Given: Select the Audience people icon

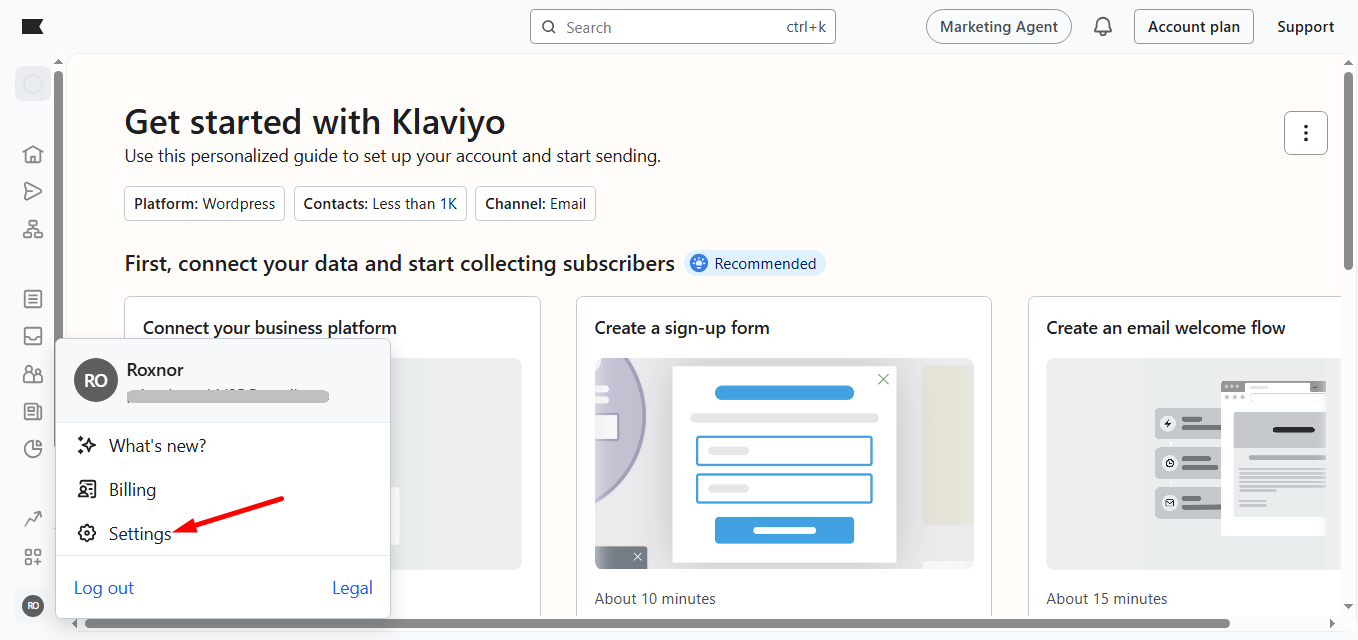Looking at the screenshot, I should tap(33, 373).
